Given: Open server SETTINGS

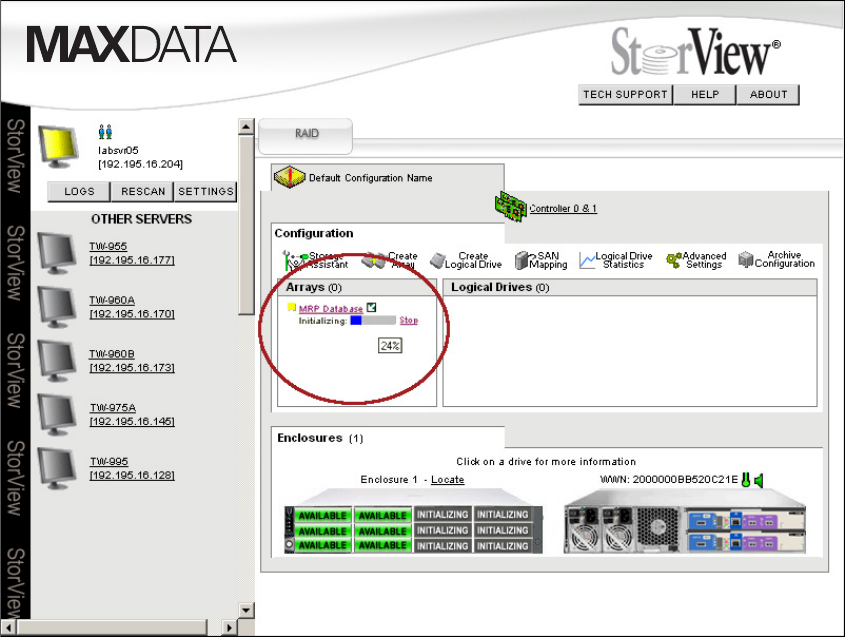Looking at the screenshot, I should [x=205, y=191].
